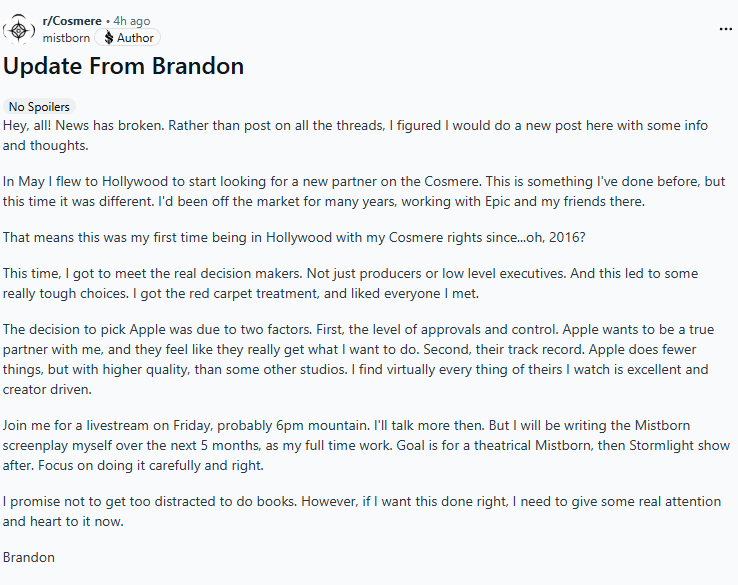The width and height of the screenshot is (738, 585).
Task: Open the mistborn user profile
Action: click(66, 38)
